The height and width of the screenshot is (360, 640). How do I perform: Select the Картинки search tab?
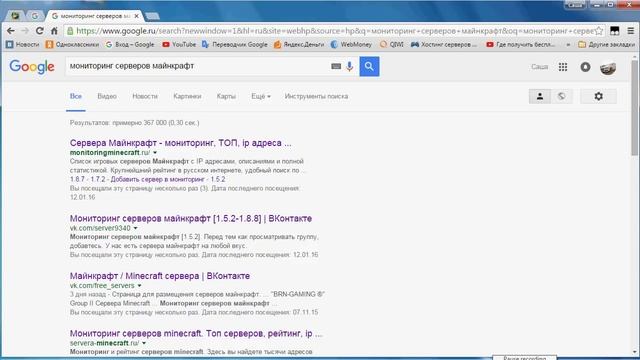coord(187,96)
